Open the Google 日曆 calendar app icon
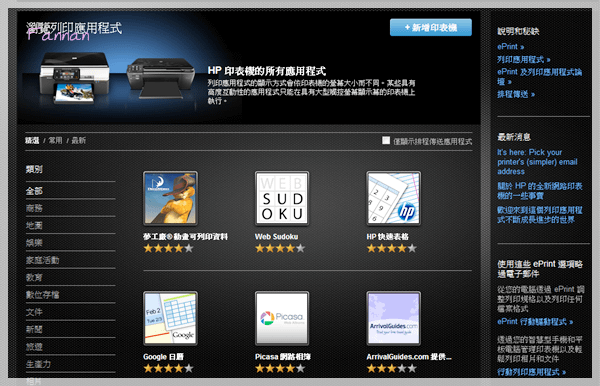The height and width of the screenshot is (386, 600). point(170,318)
